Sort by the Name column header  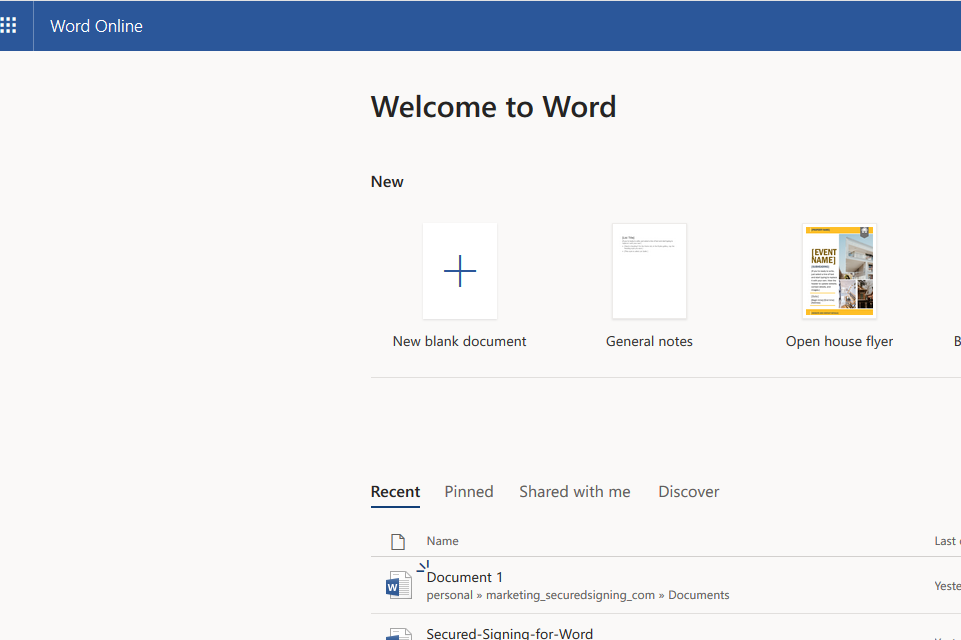pyautogui.click(x=443, y=541)
